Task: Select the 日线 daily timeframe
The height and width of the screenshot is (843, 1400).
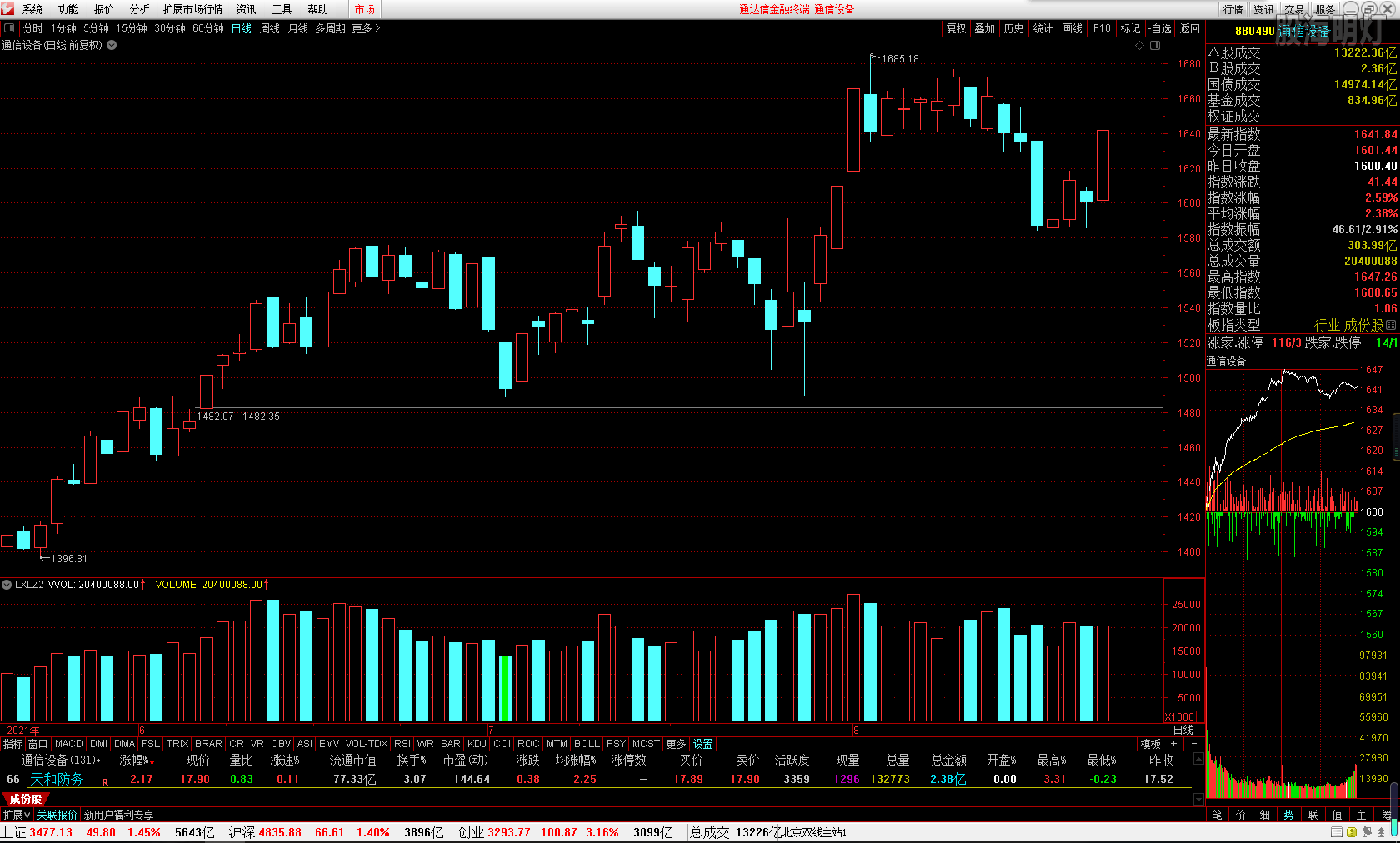Action: coord(242,28)
